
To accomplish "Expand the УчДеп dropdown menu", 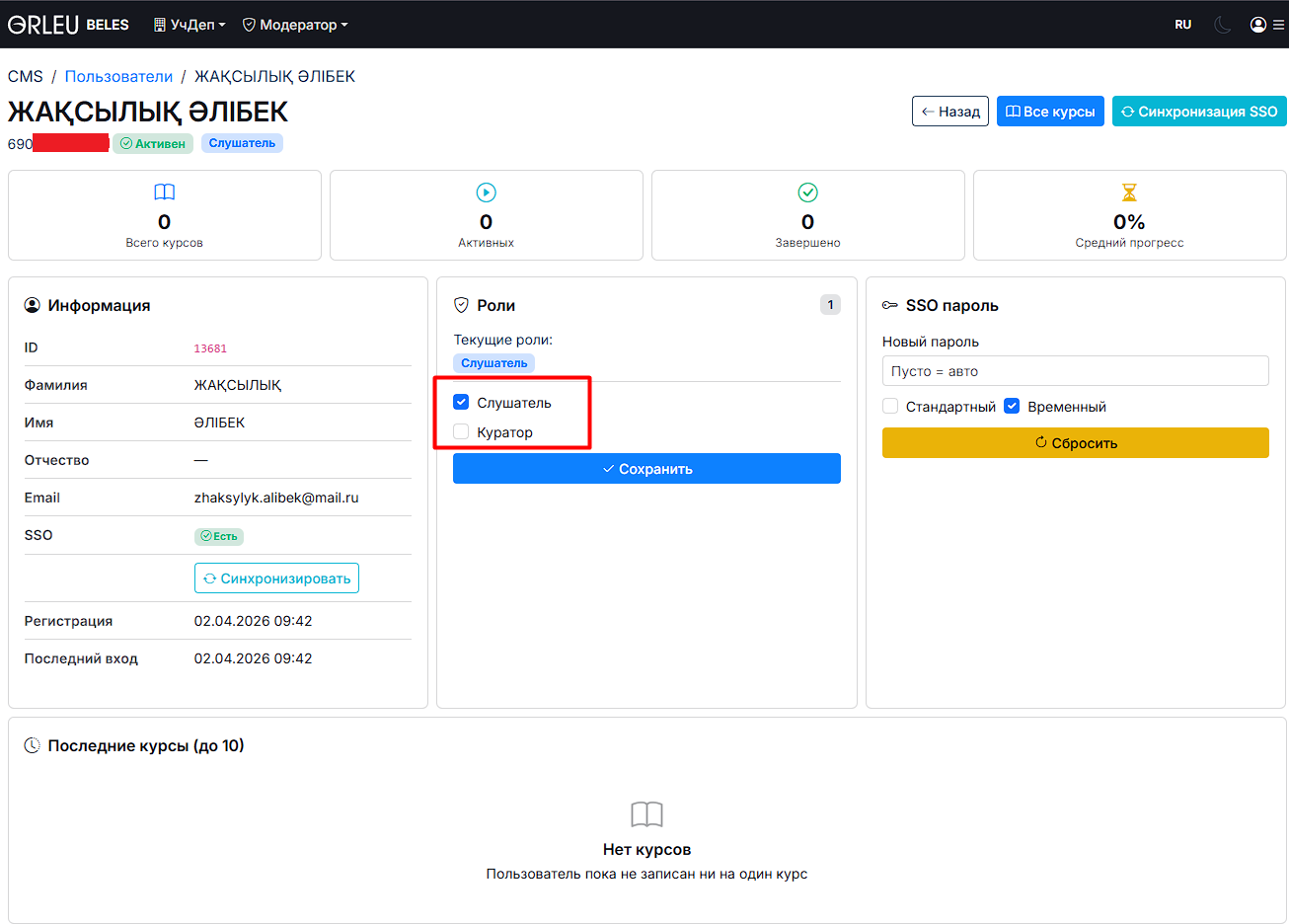I will (x=190, y=25).
